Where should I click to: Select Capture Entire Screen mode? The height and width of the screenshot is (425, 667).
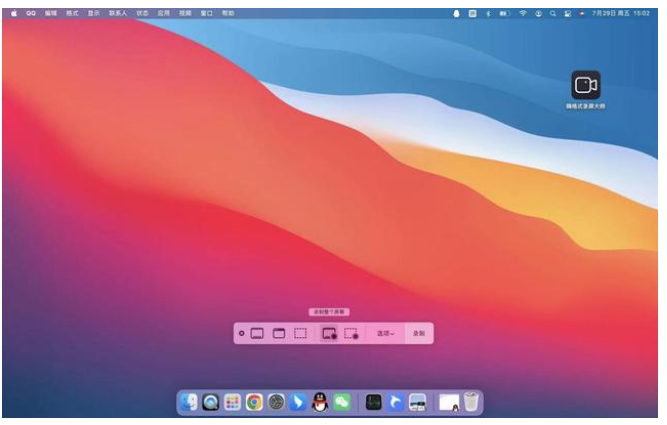[x=257, y=333]
